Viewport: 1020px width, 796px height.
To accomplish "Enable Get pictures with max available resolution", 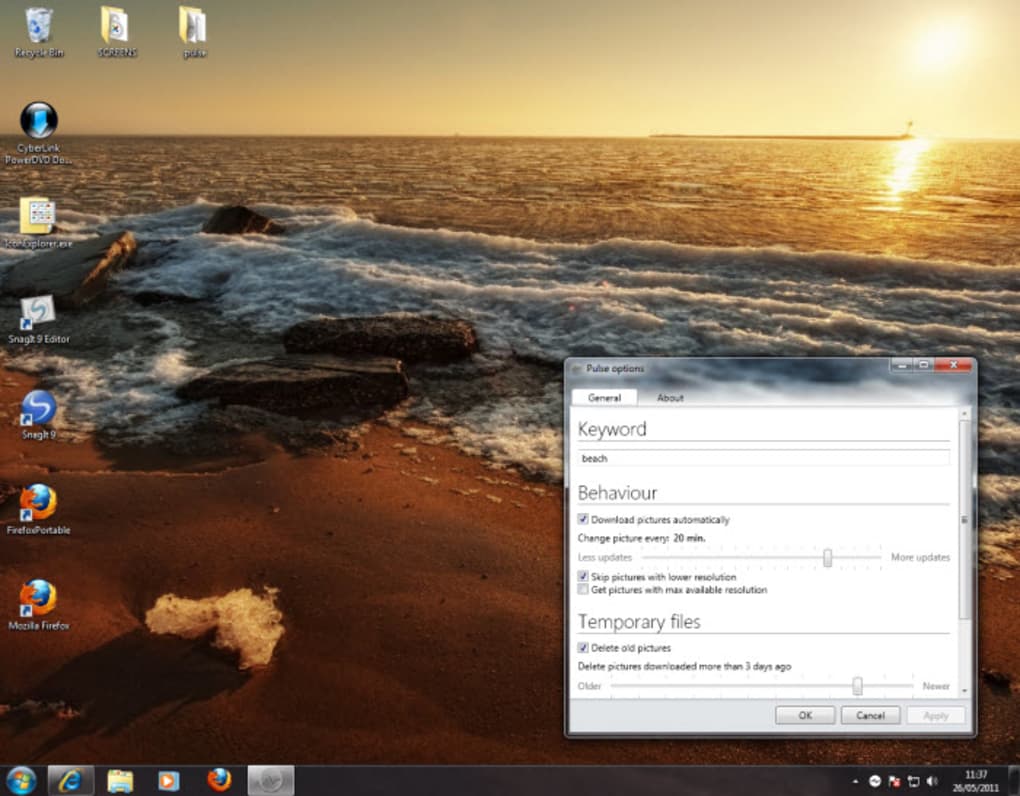I will [583, 590].
